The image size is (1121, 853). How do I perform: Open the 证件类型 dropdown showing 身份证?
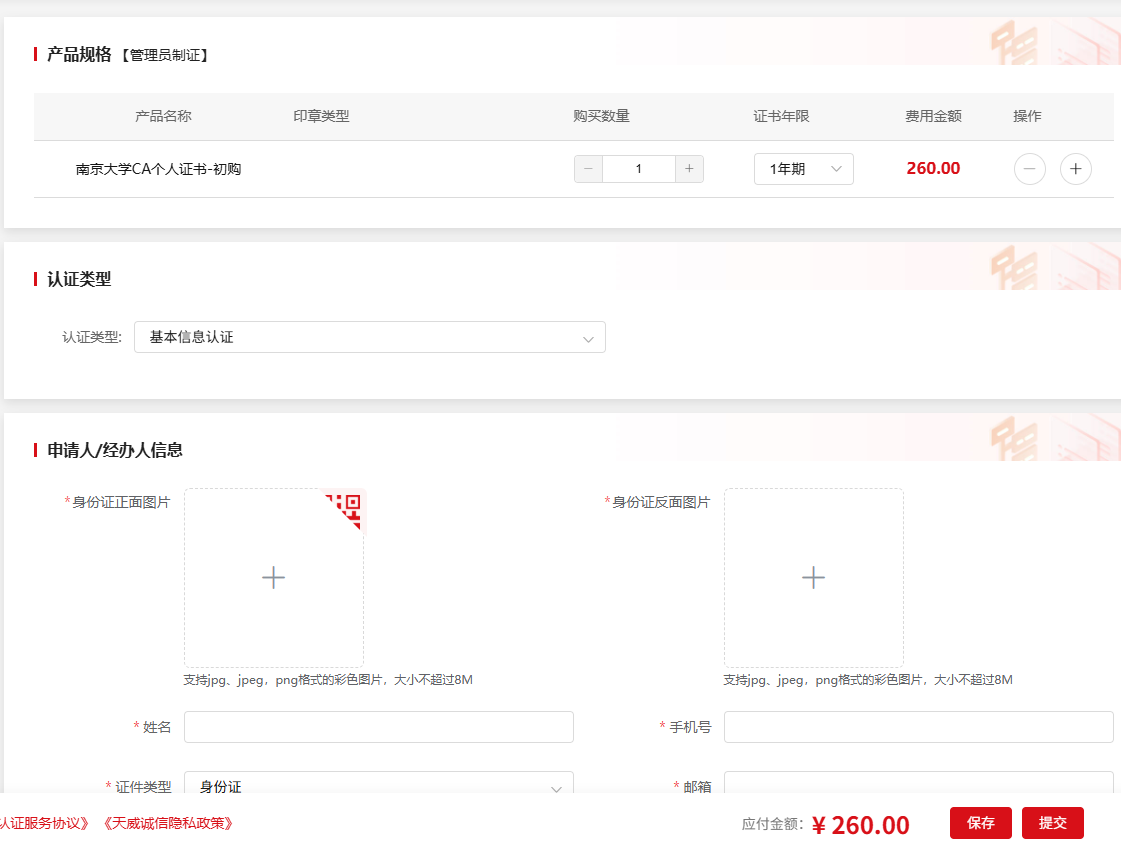378,784
